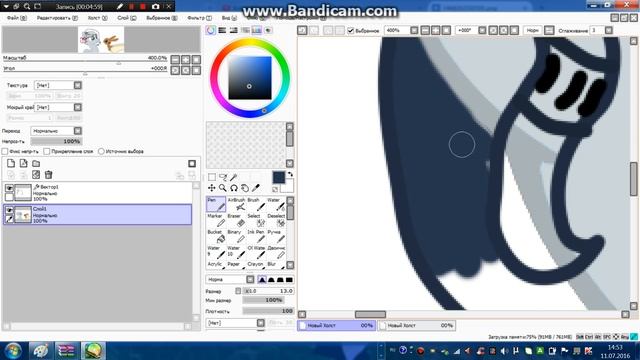The image size is (640, 360).
Task: Toggle the RGB slider panel
Action: pos(222,30)
